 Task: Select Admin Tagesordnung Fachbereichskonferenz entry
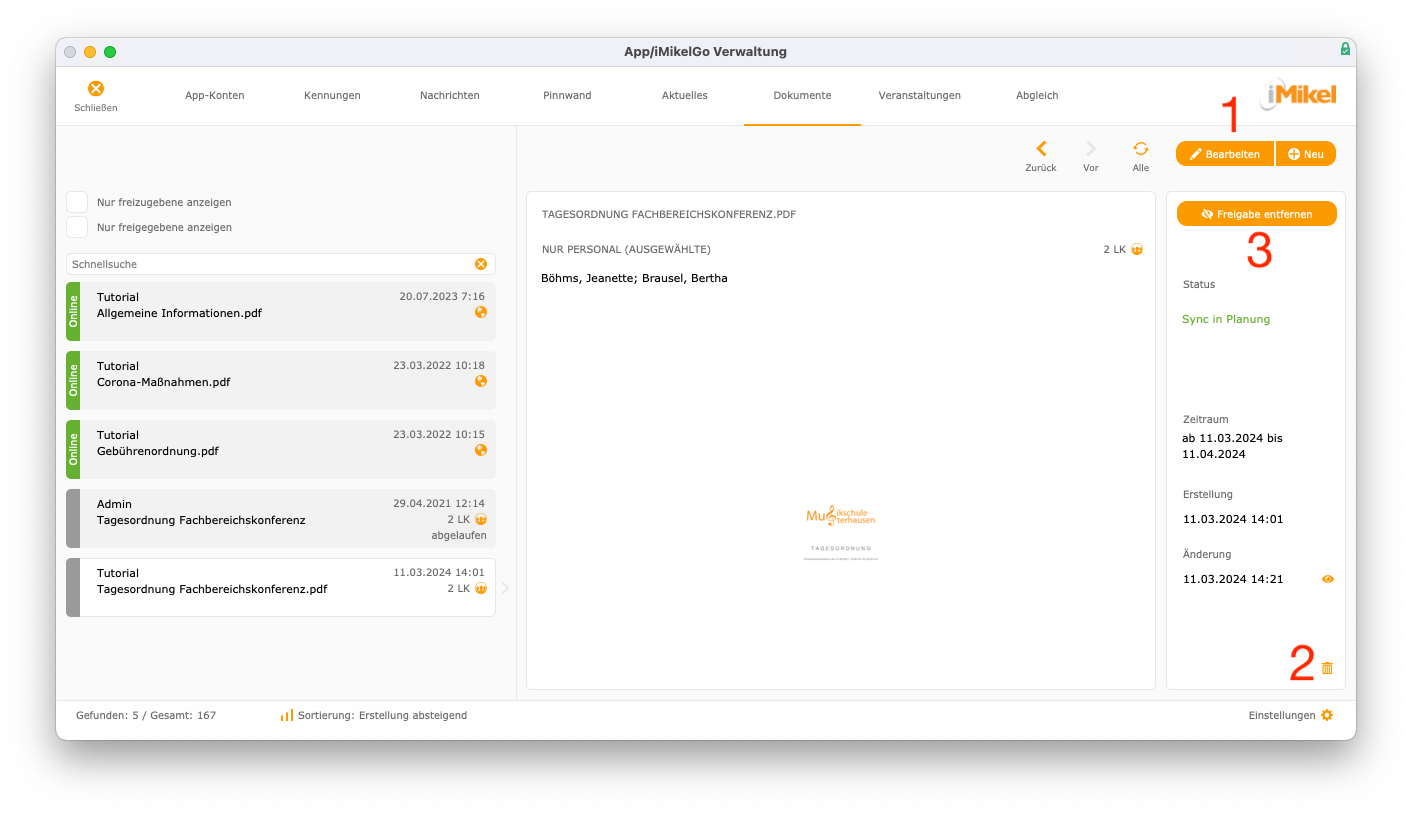click(281, 518)
